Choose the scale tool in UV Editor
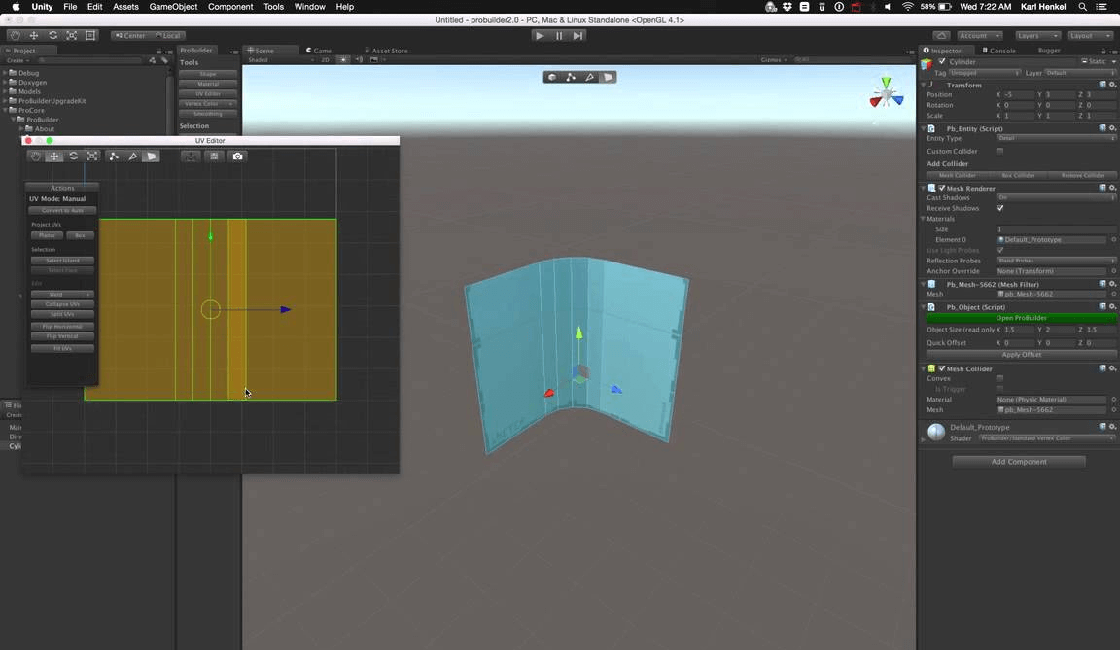 pyautogui.click(x=92, y=156)
